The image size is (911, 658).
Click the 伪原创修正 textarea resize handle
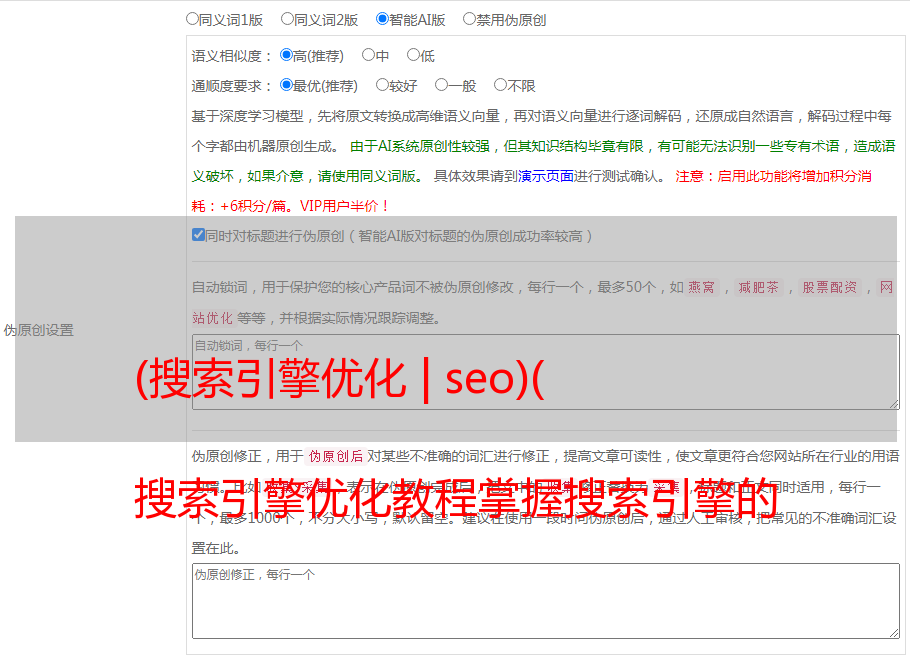click(x=894, y=633)
